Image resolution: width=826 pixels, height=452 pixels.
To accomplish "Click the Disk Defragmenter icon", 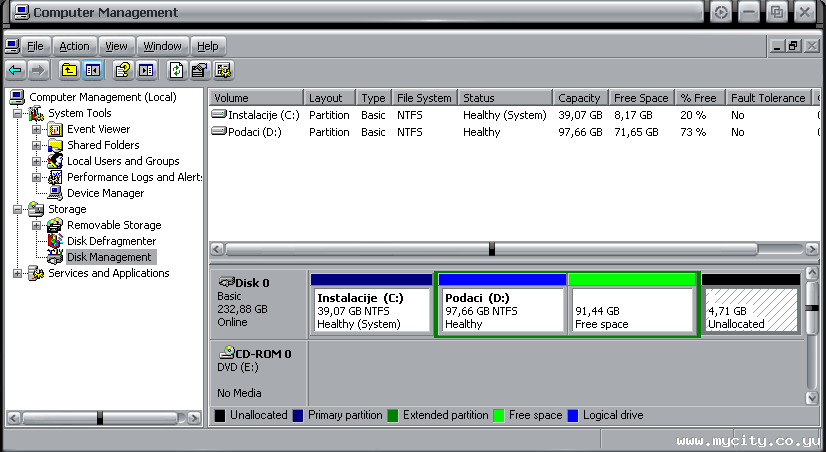I will coord(55,241).
